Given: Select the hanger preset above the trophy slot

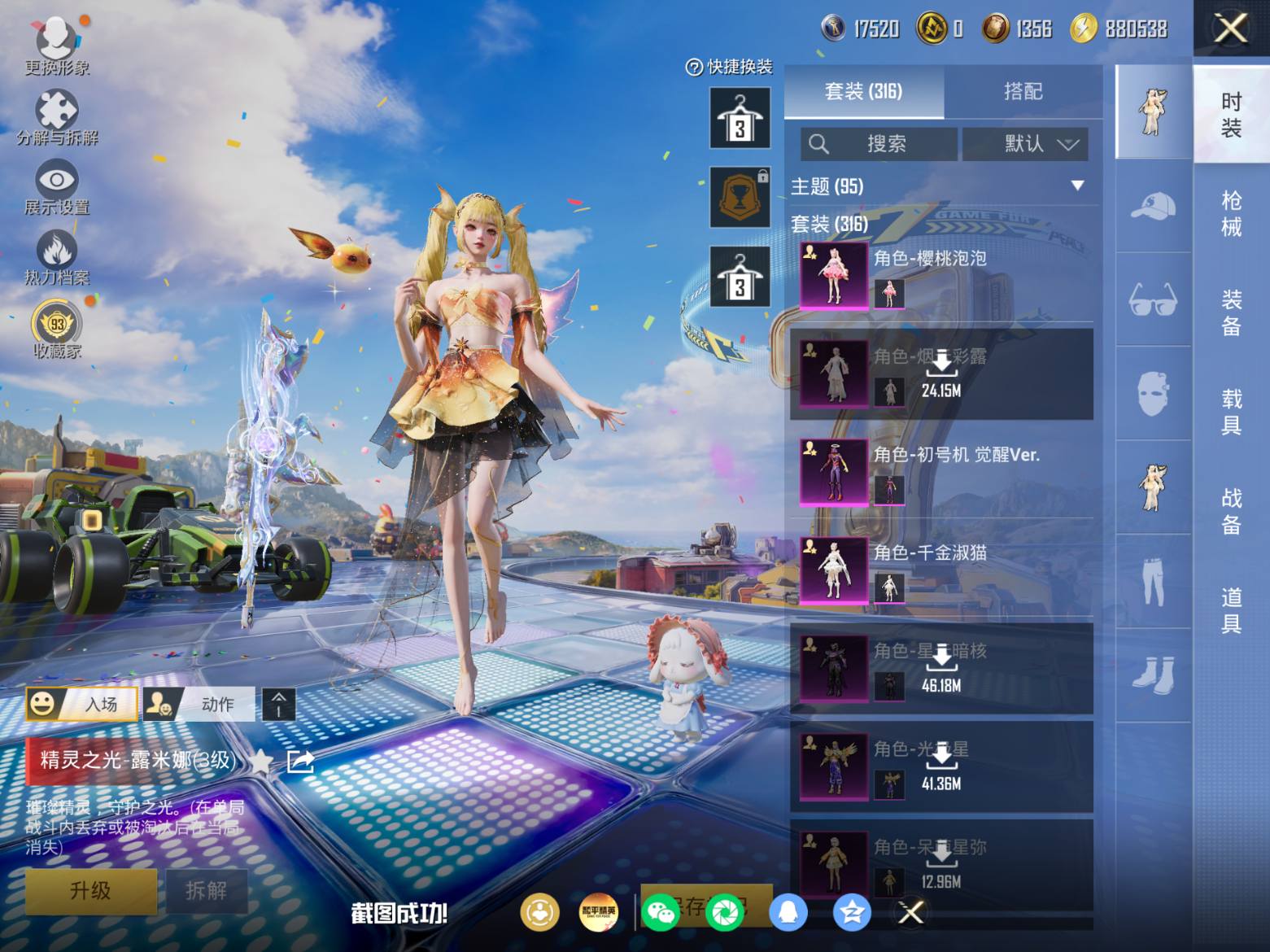Looking at the screenshot, I should (x=740, y=118).
